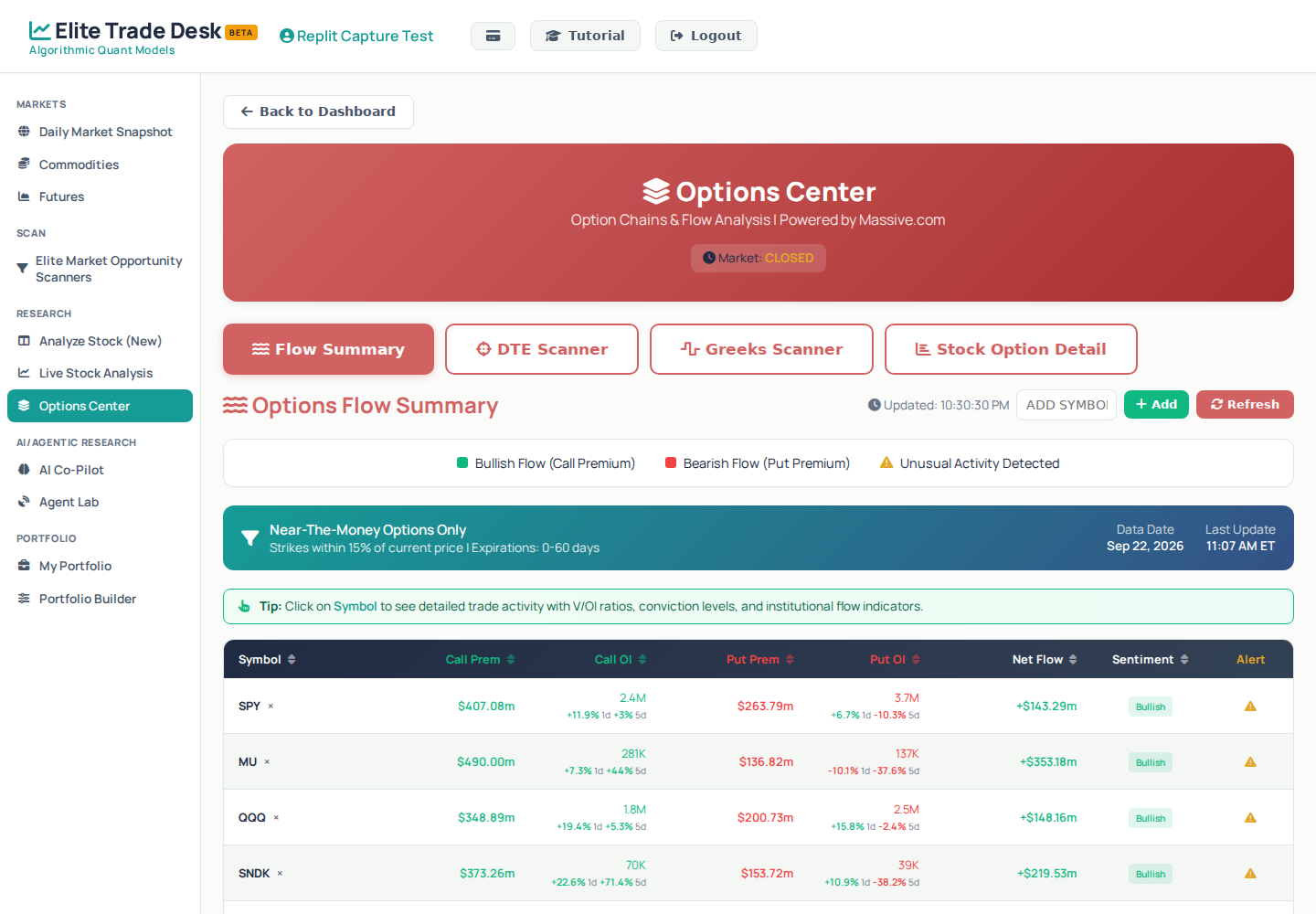Switch to Flow Summary tab

tap(328, 349)
